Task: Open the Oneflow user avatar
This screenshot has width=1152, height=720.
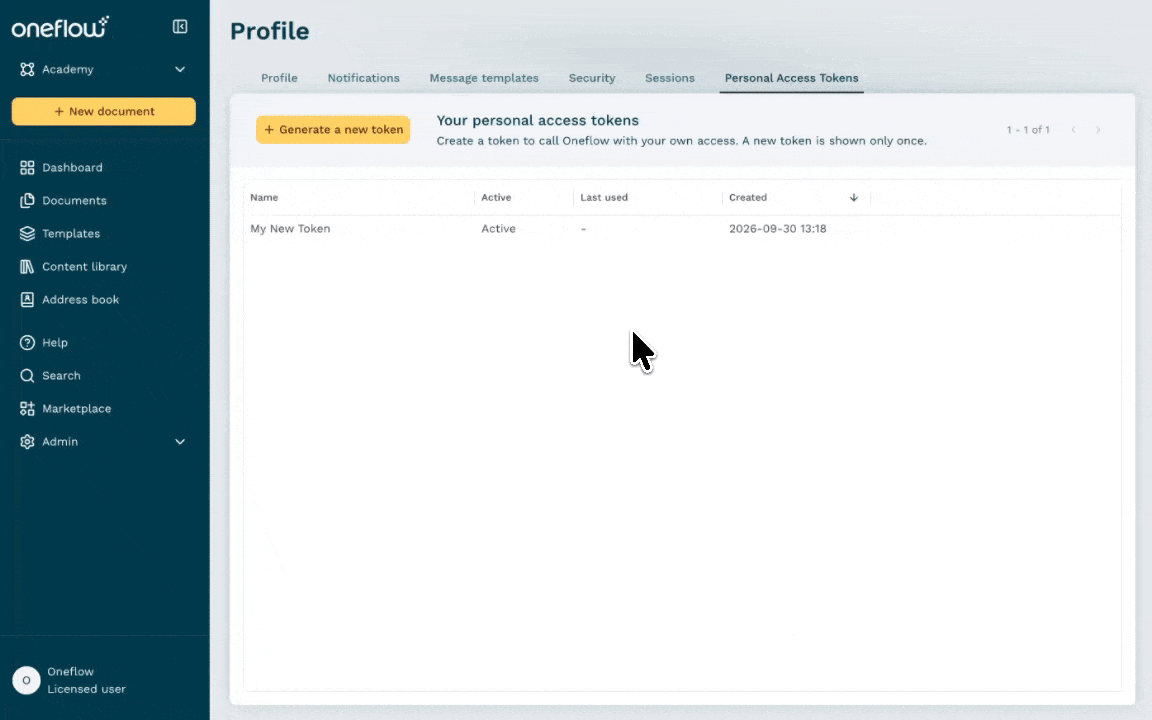Action: tap(26, 680)
